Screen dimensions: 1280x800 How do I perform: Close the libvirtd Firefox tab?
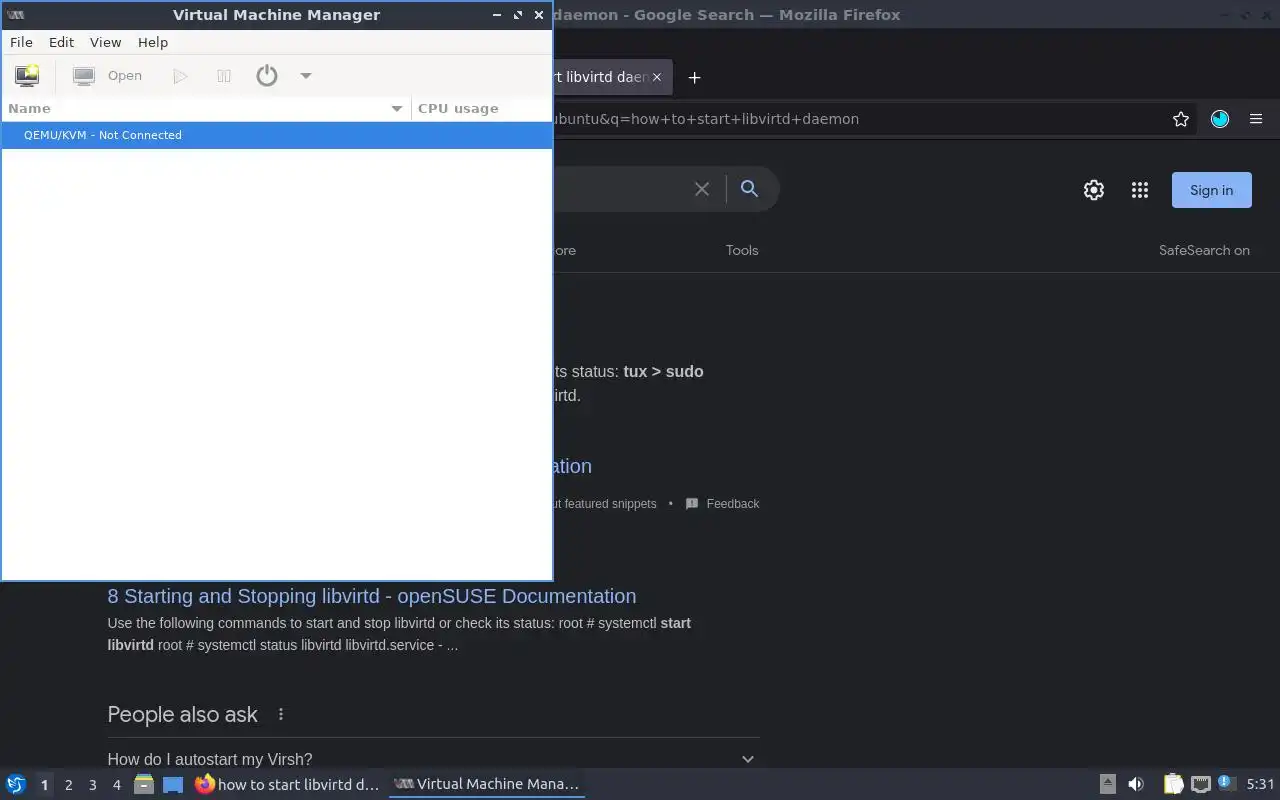pos(657,77)
